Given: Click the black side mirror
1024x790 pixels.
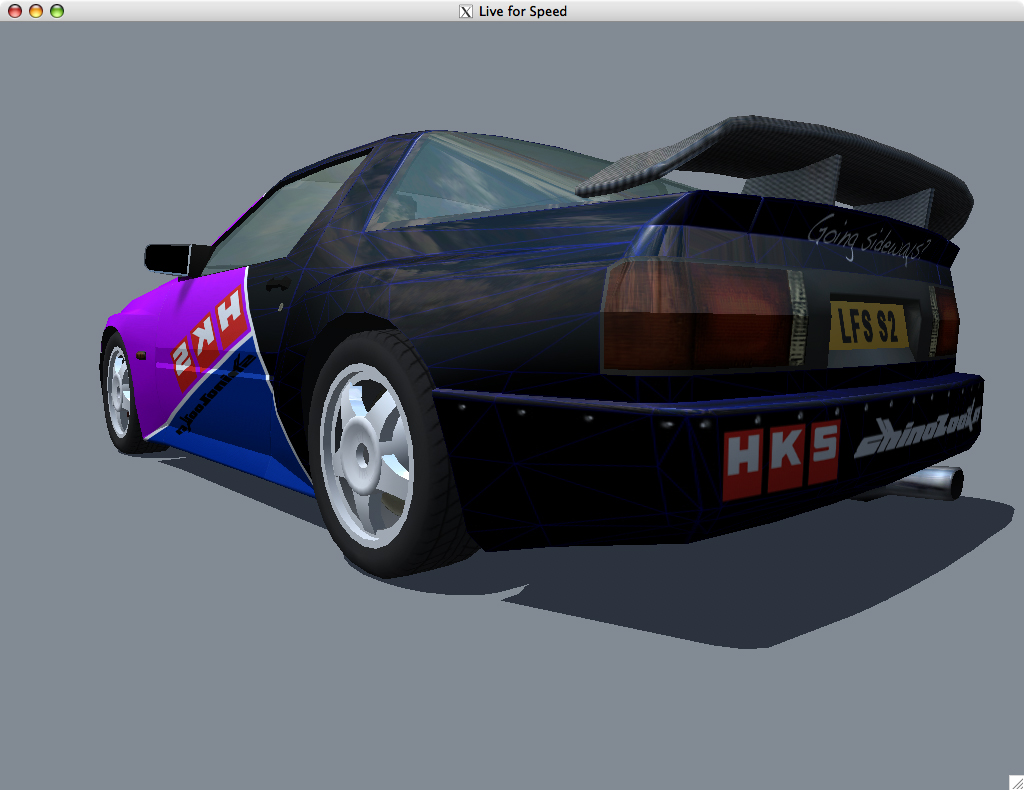Looking at the screenshot, I should pos(168,259).
